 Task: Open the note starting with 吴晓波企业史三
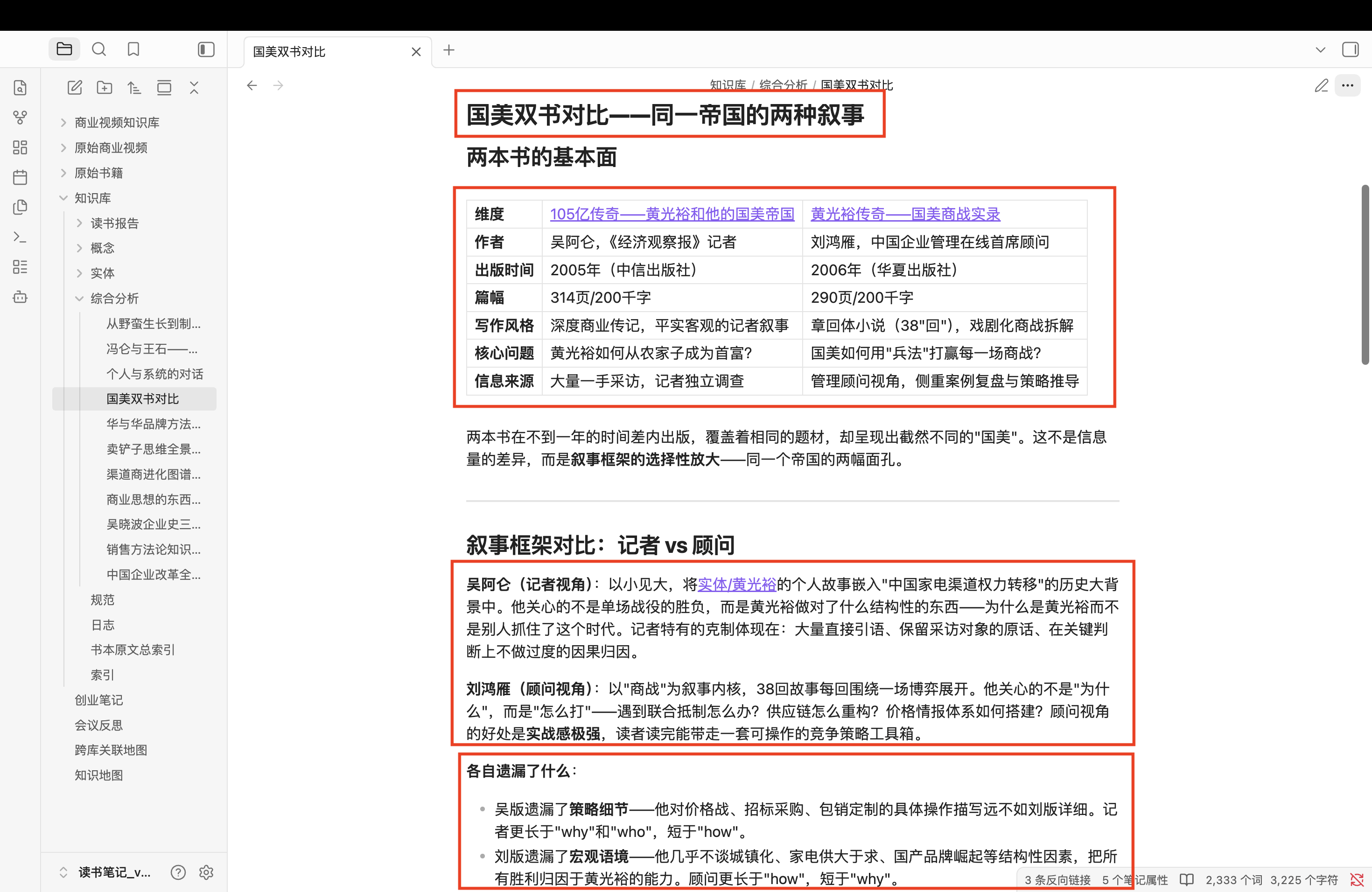coord(153,524)
